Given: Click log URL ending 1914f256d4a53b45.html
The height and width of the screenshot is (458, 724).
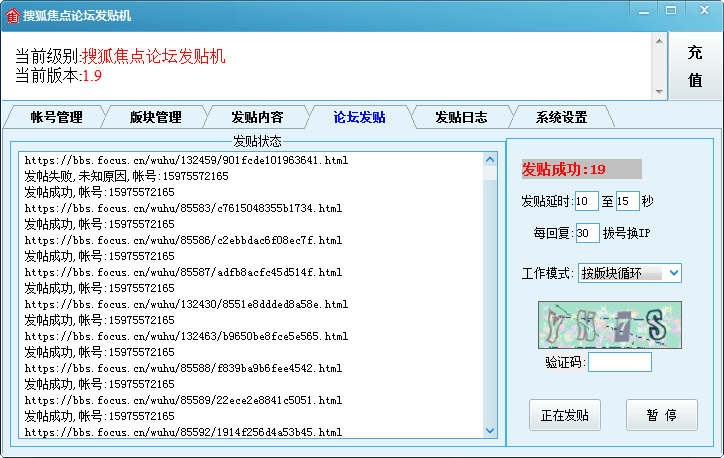Looking at the screenshot, I should click(x=183, y=432).
